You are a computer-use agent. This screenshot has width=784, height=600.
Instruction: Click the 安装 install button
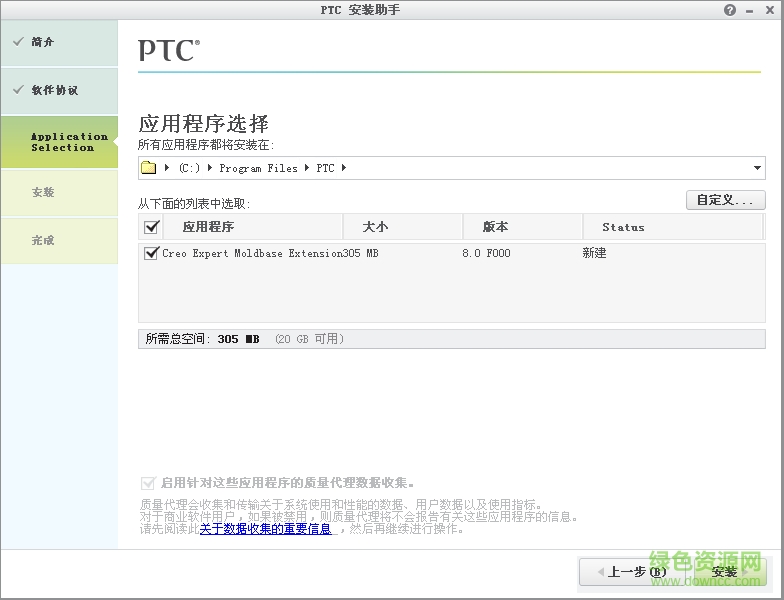coord(724,572)
